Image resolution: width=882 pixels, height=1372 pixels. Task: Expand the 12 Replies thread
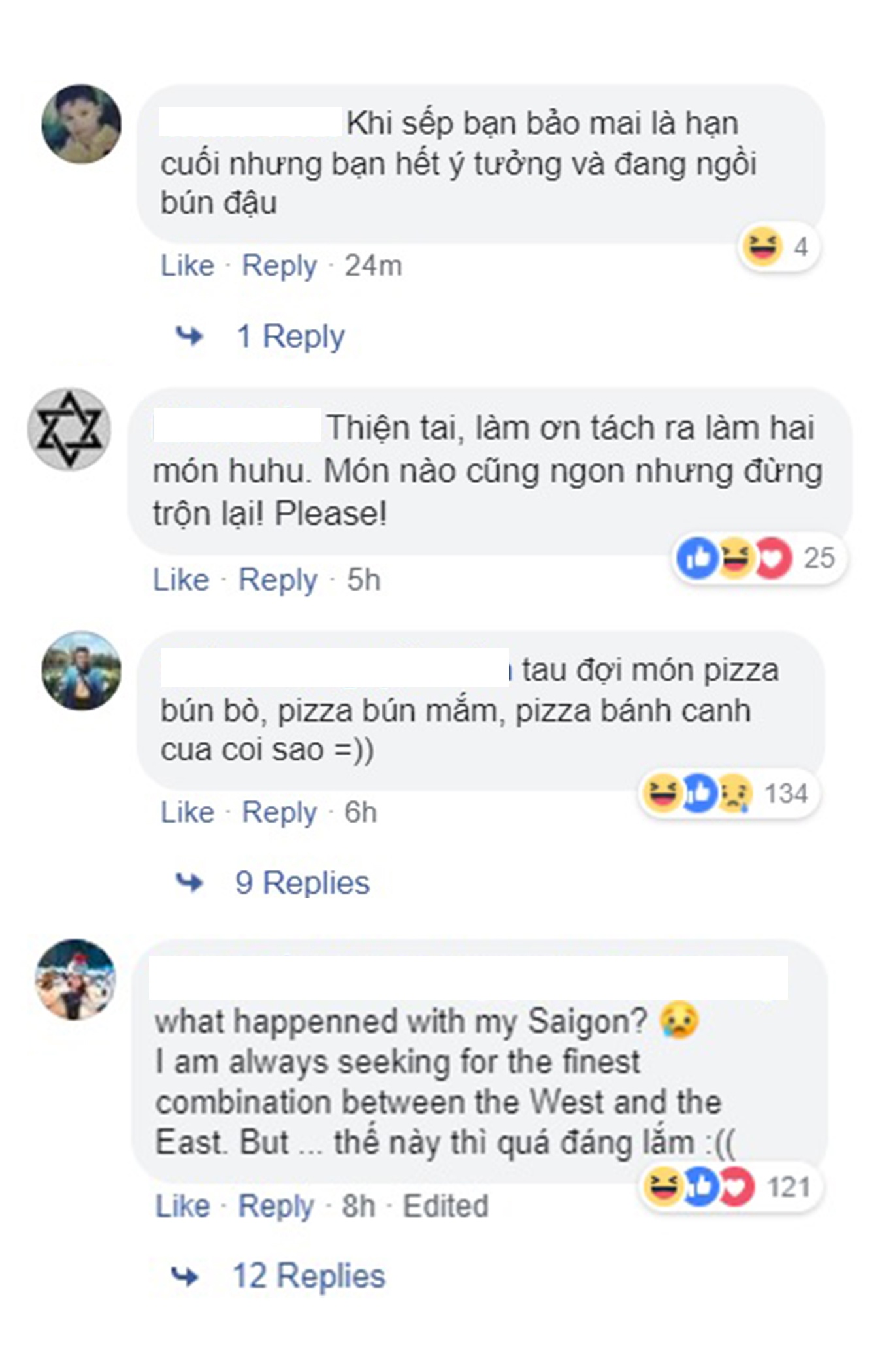click(x=308, y=1276)
